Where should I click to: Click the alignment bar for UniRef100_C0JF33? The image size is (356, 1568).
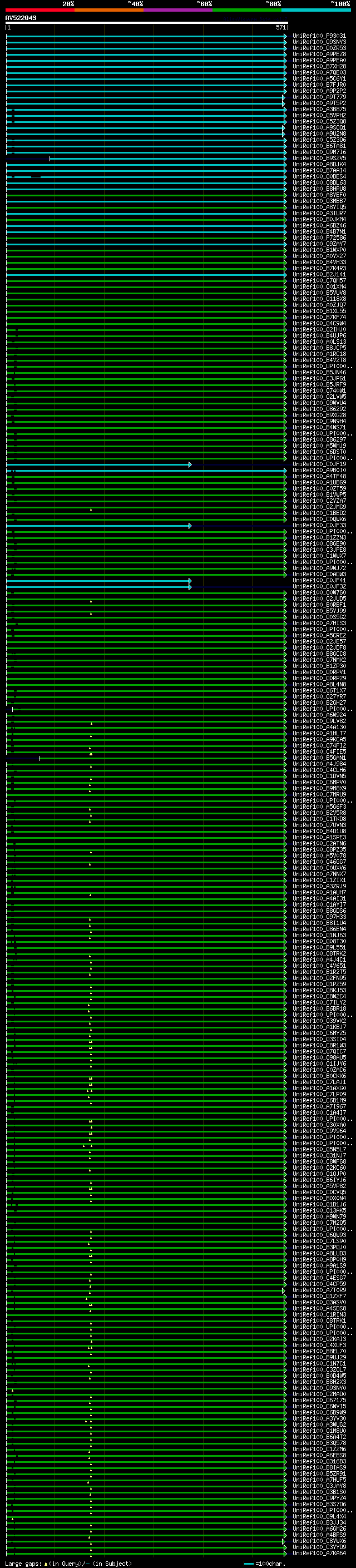point(98,525)
